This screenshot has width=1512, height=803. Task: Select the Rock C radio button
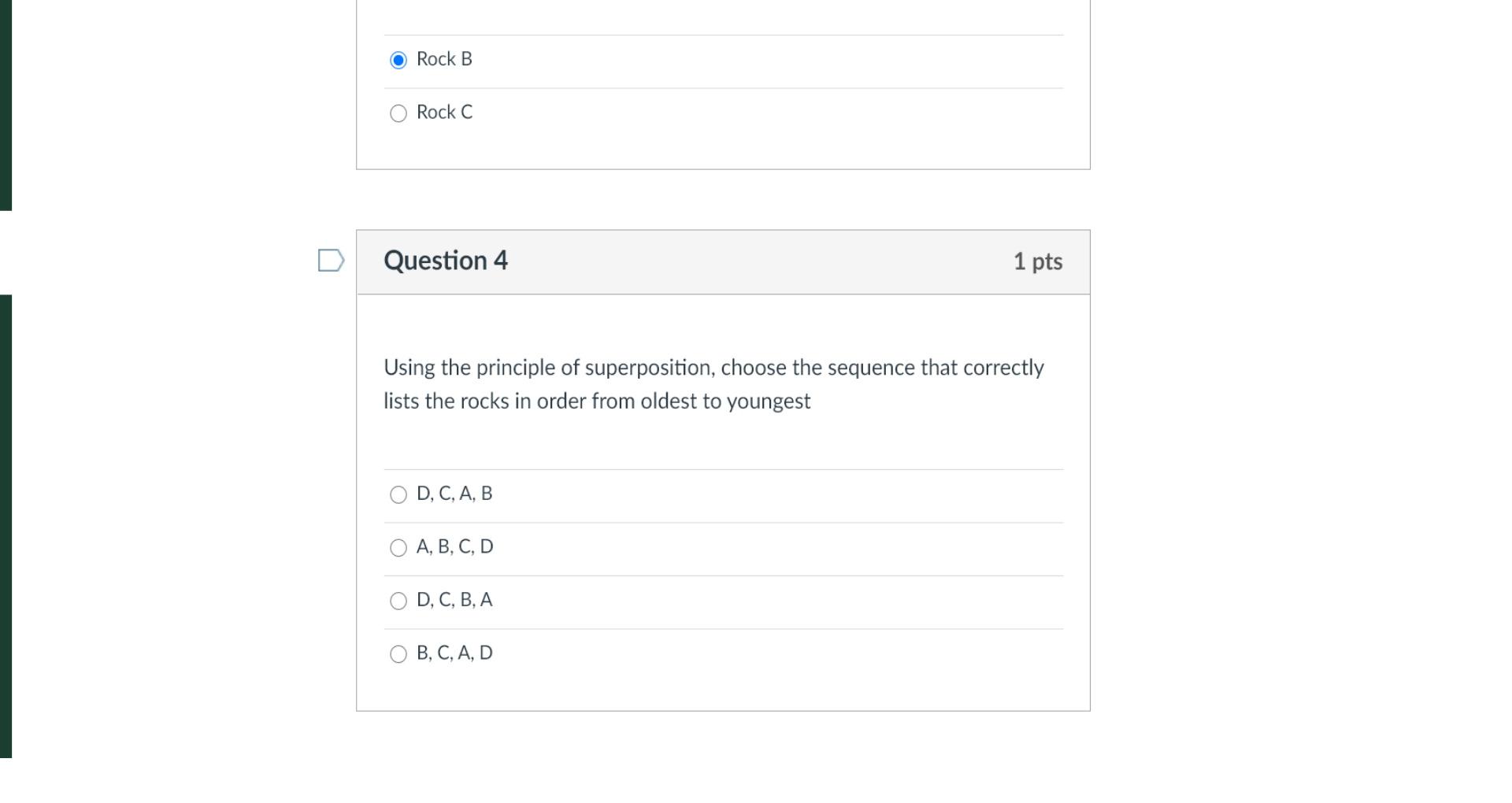click(398, 113)
